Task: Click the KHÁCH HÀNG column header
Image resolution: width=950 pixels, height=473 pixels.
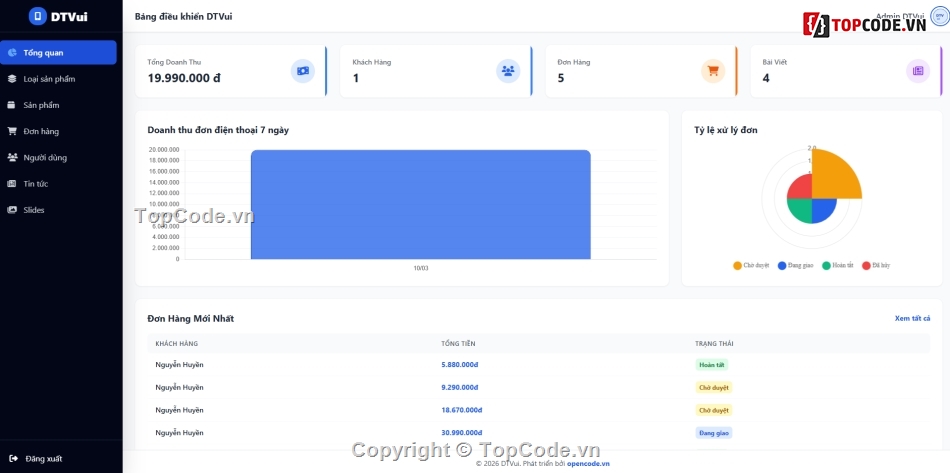Action: pos(176,343)
